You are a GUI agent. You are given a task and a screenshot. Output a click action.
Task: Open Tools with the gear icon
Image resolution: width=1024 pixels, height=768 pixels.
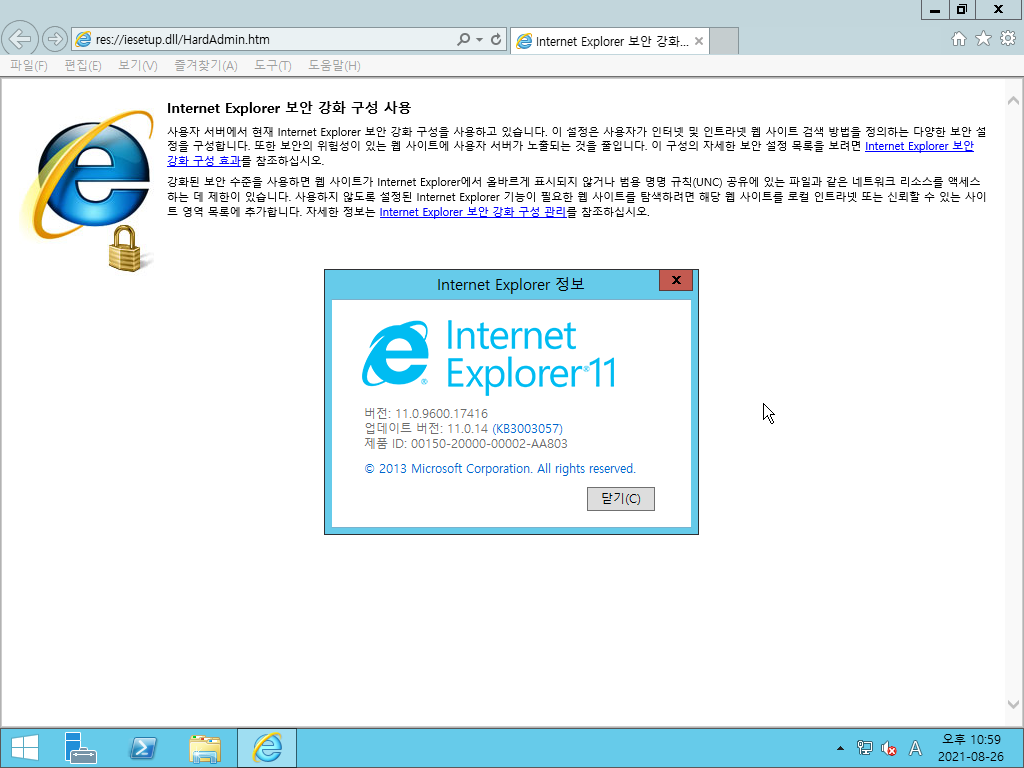(x=1008, y=39)
